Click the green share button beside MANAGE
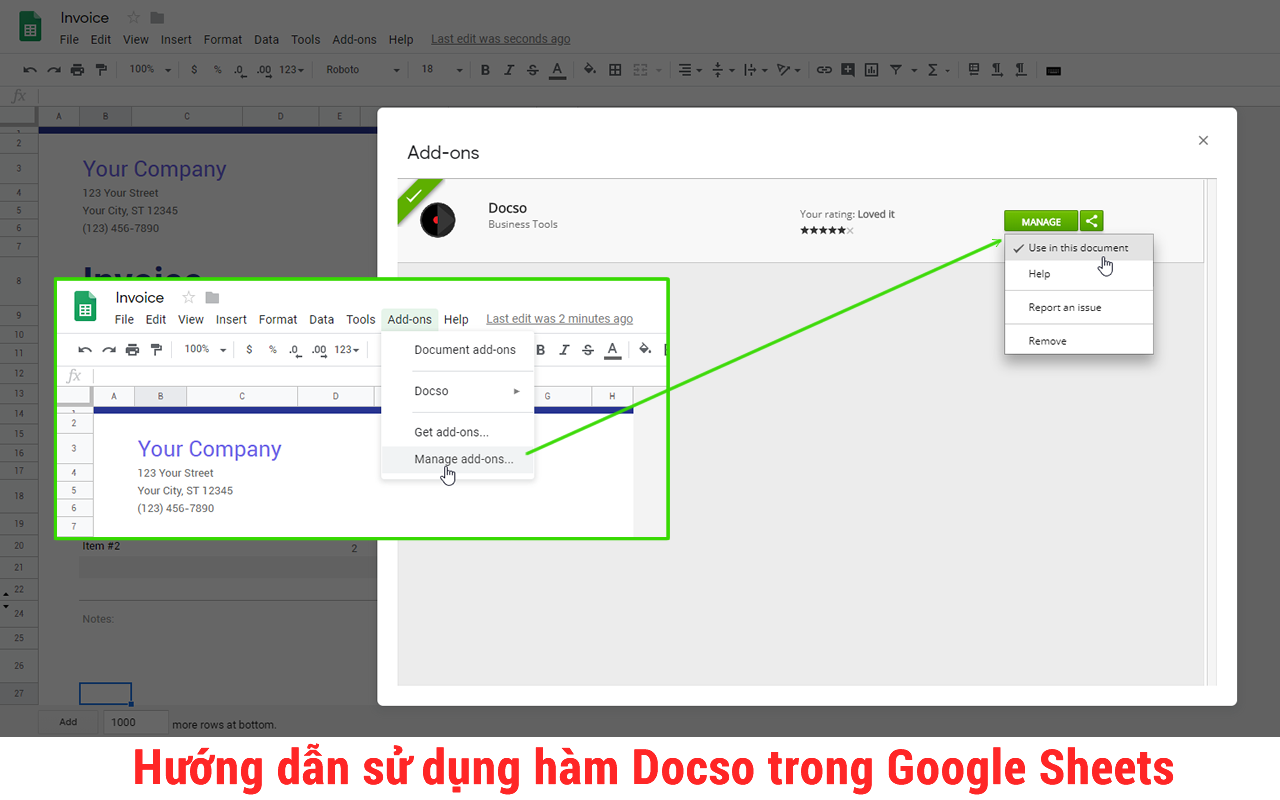This screenshot has height=800, width=1280. 1092,221
